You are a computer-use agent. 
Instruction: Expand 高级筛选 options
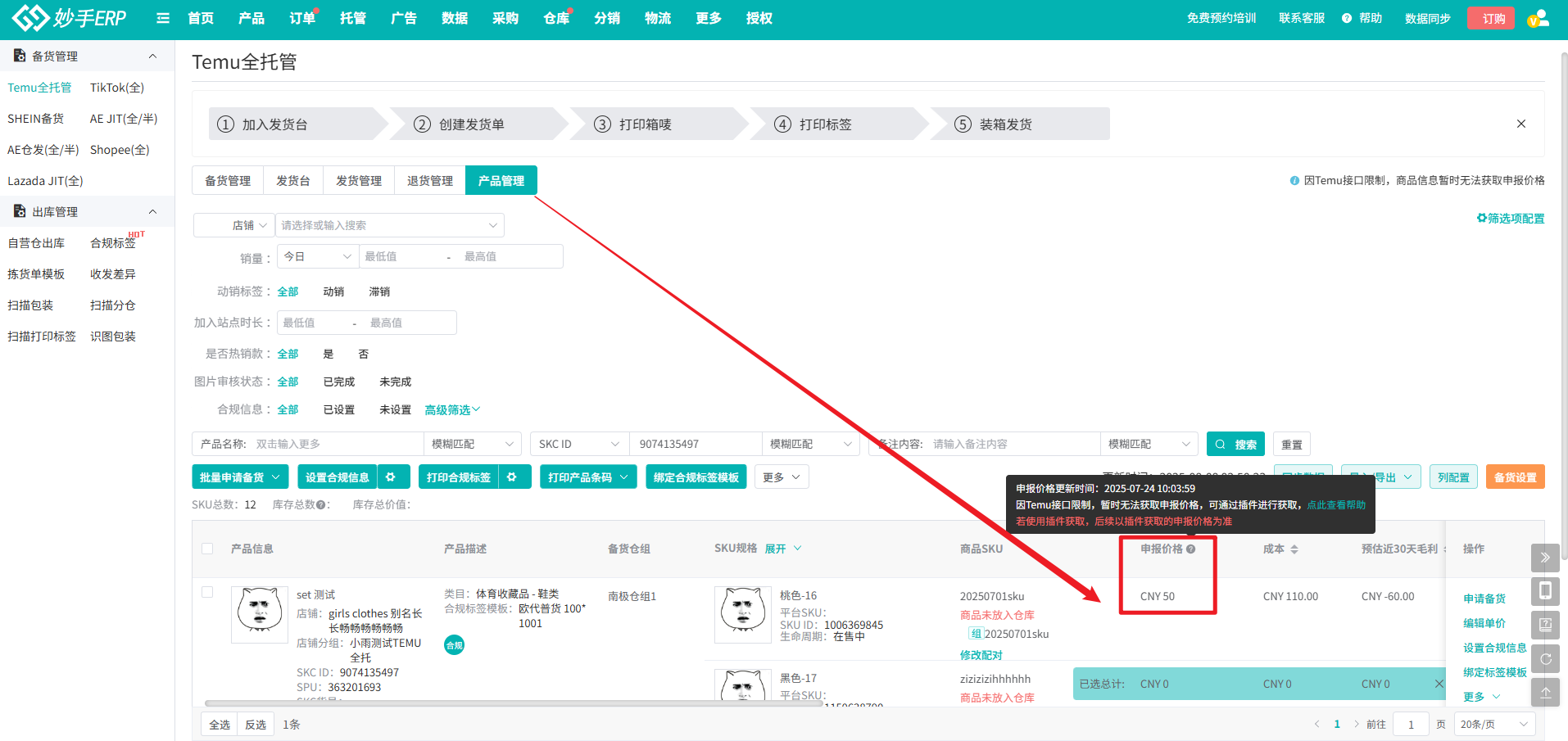coord(452,409)
